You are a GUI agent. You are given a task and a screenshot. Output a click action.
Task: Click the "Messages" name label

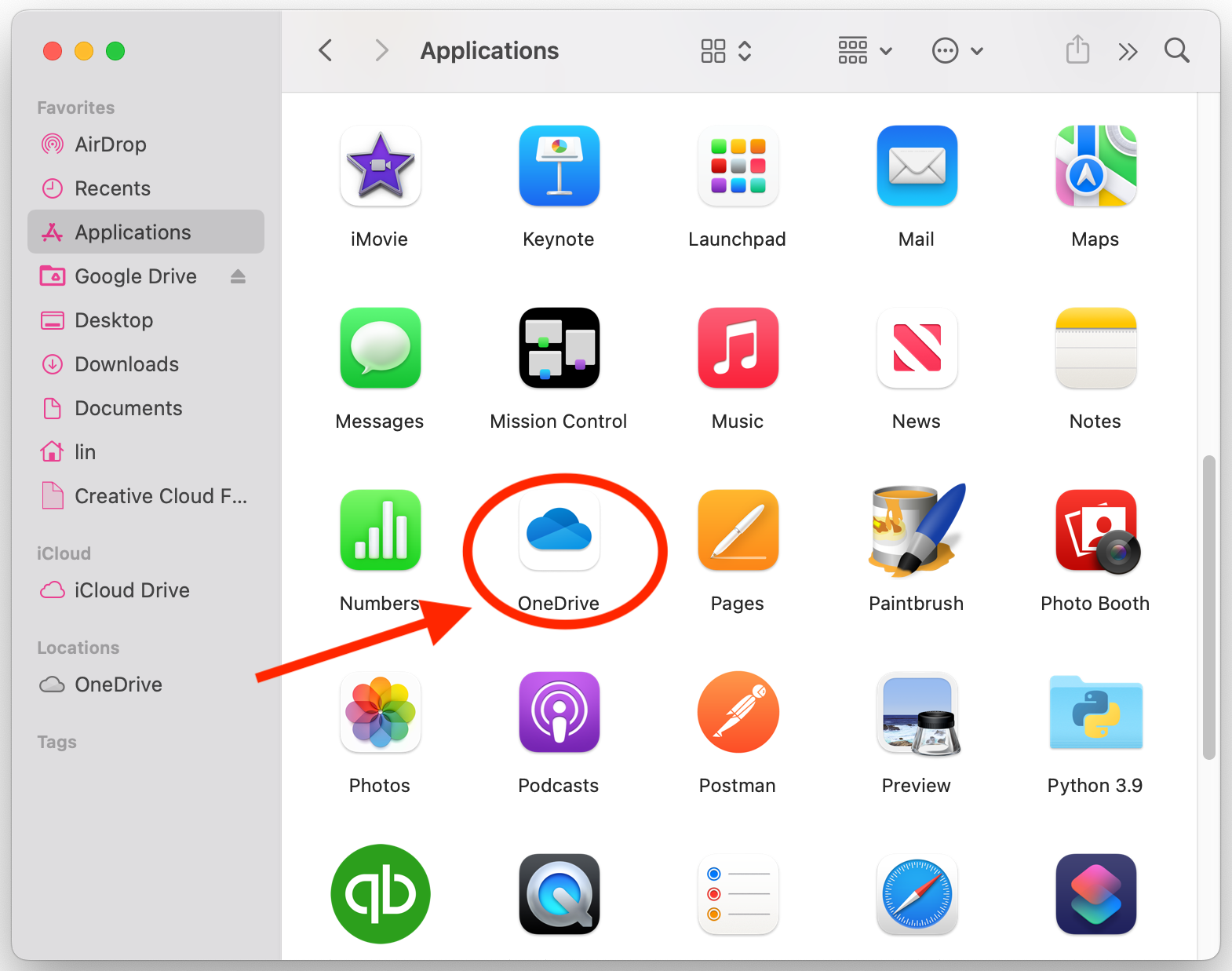pyautogui.click(x=380, y=422)
